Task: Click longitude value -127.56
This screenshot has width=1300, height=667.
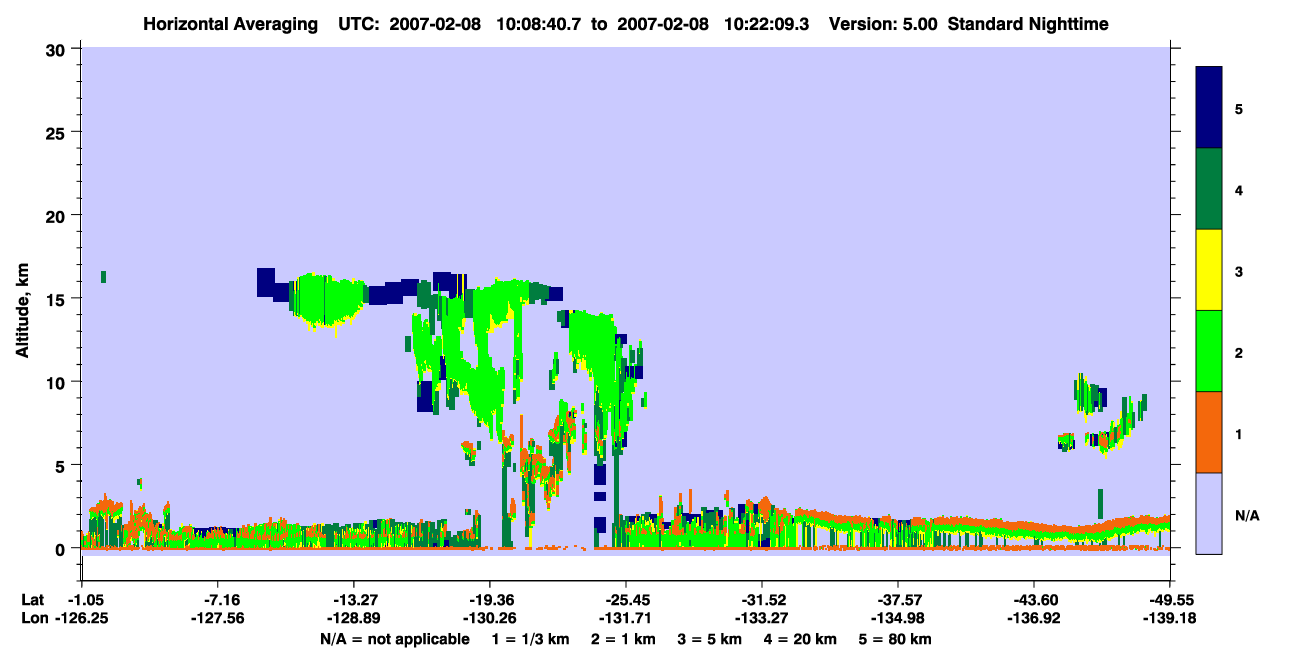Action: [x=218, y=618]
